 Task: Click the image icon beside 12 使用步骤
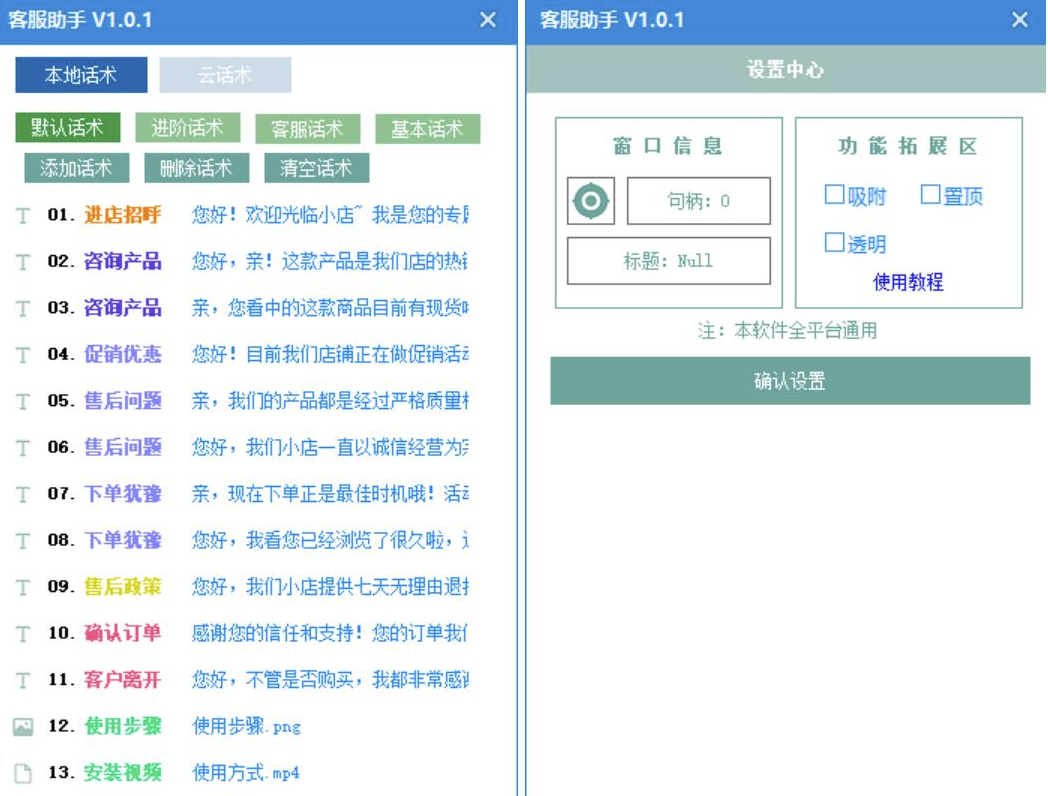coord(23,727)
